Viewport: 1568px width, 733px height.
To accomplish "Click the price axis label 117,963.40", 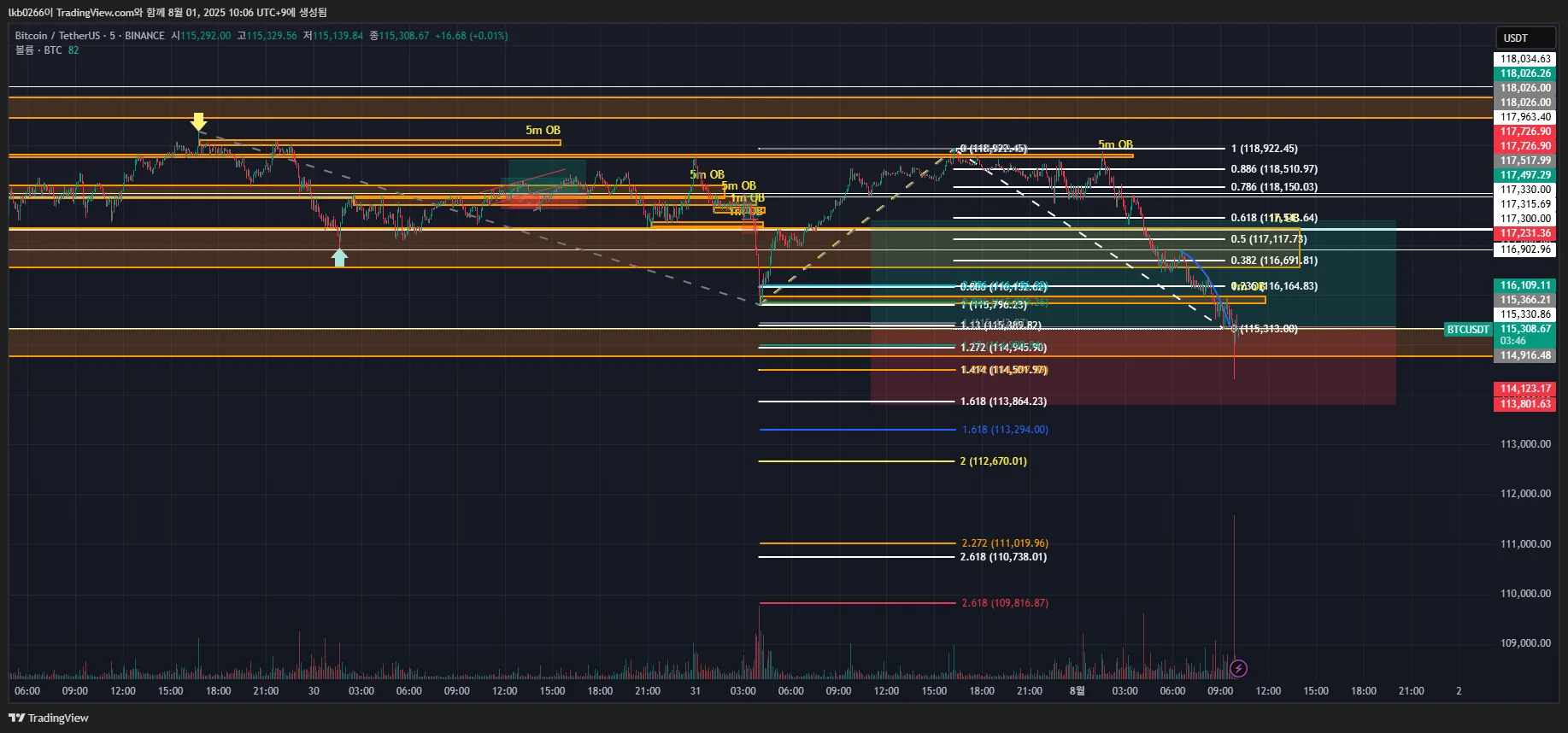I will (1525, 117).
